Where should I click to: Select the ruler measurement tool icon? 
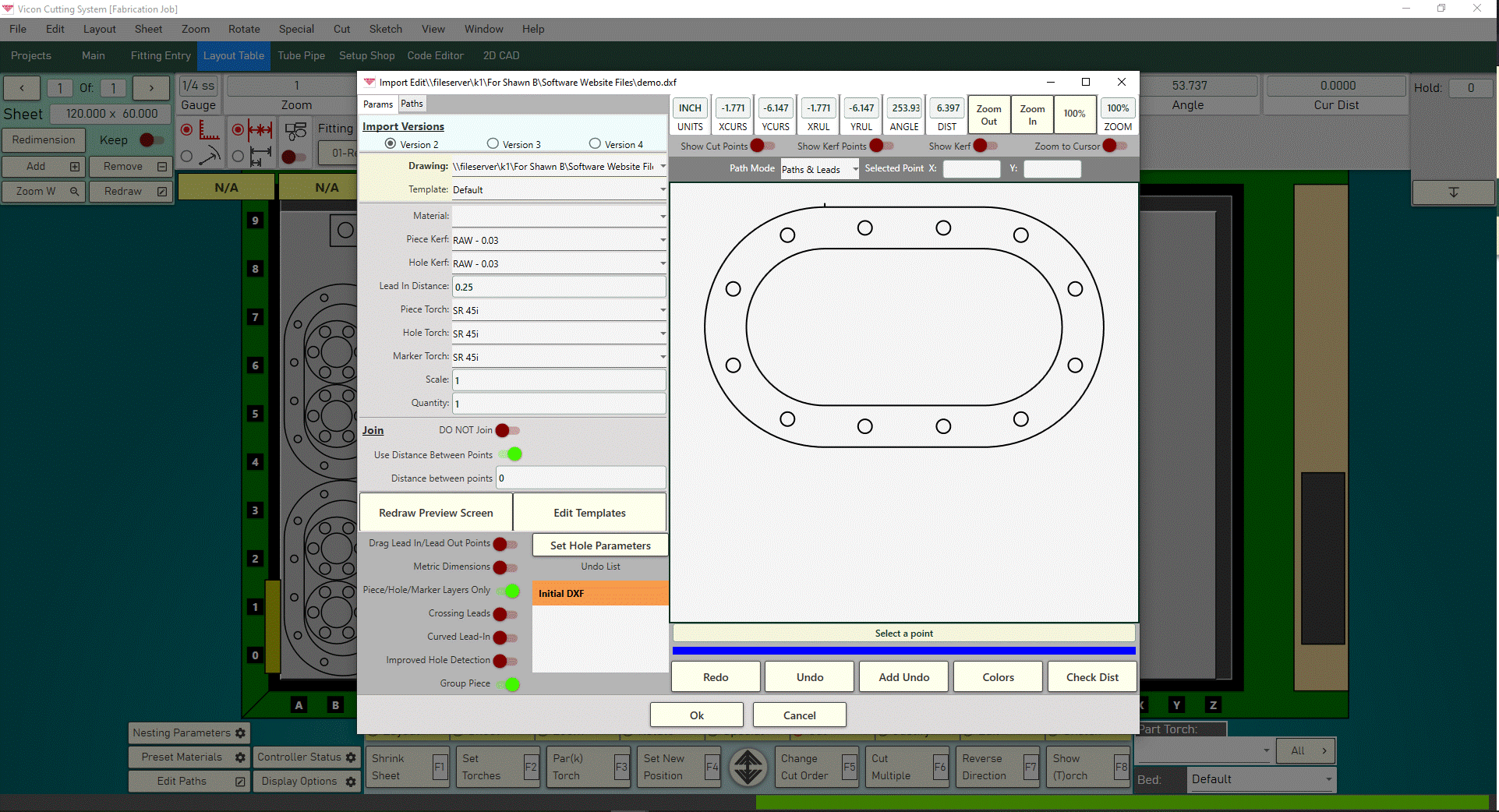pyautogui.click(x=210, y=129)
